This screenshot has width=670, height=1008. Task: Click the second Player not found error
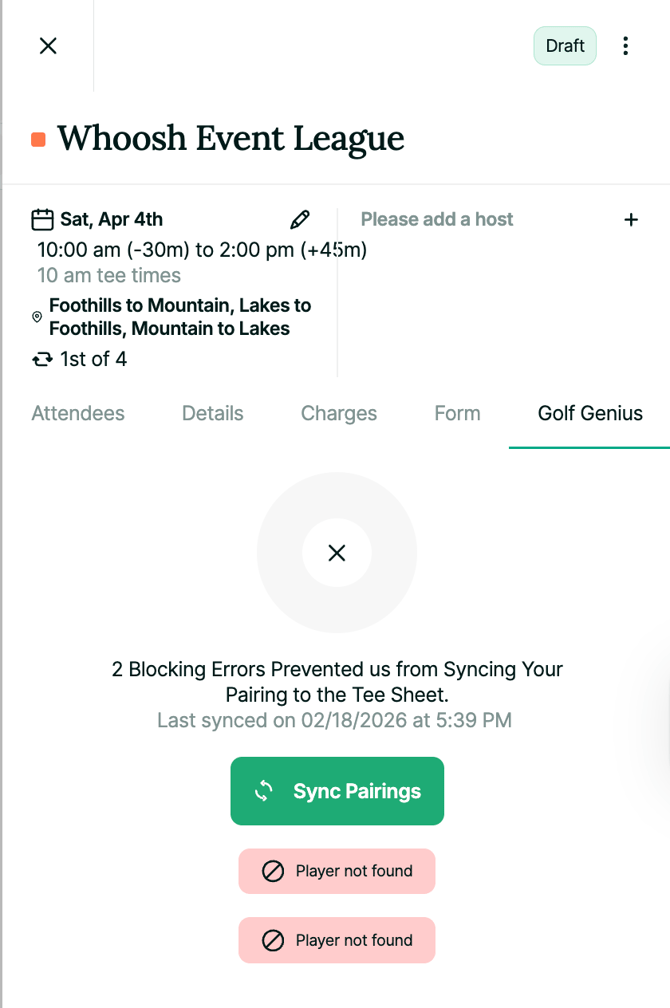(337, 940)
